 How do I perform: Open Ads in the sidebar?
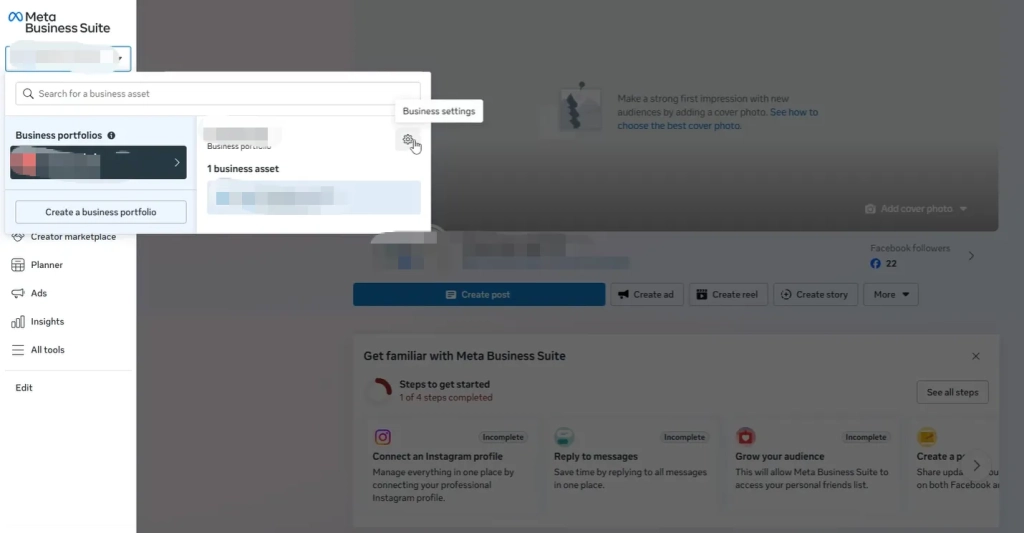pyautogui.click(x=39, y=293)
